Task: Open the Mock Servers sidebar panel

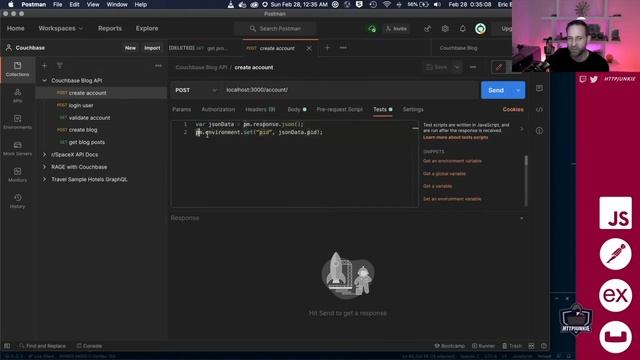Action: tap(17, 149)
